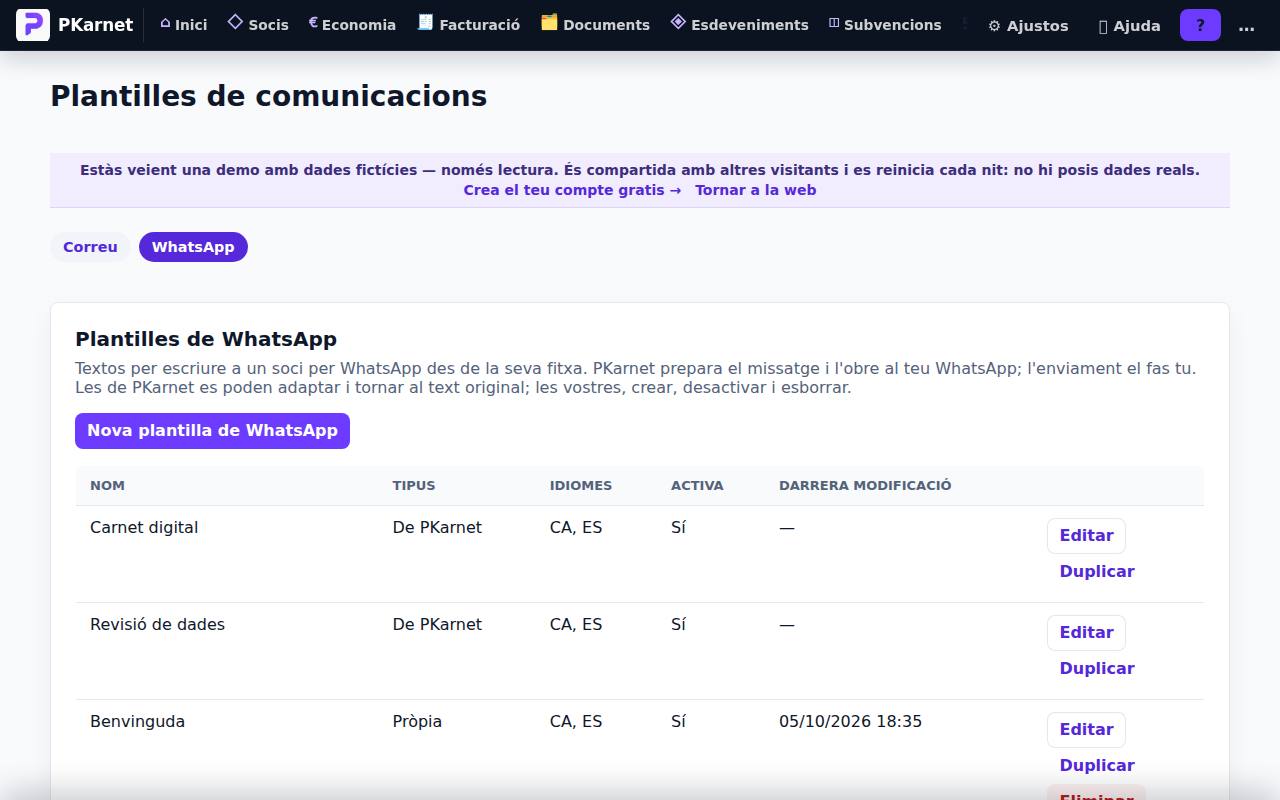The width and height of the screenshot is (1280, 800).
Task: Click the ACTIVA column header
Action: [x=697, y=486]
